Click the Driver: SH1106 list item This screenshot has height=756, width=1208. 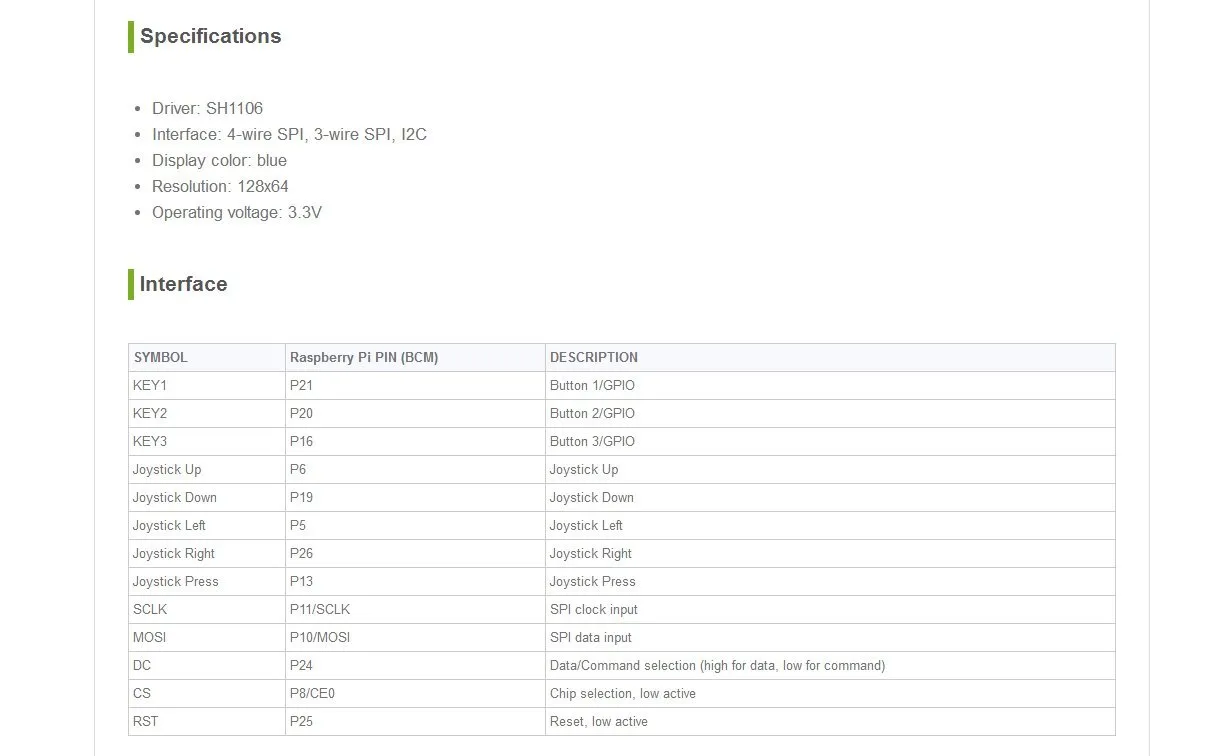207,108
